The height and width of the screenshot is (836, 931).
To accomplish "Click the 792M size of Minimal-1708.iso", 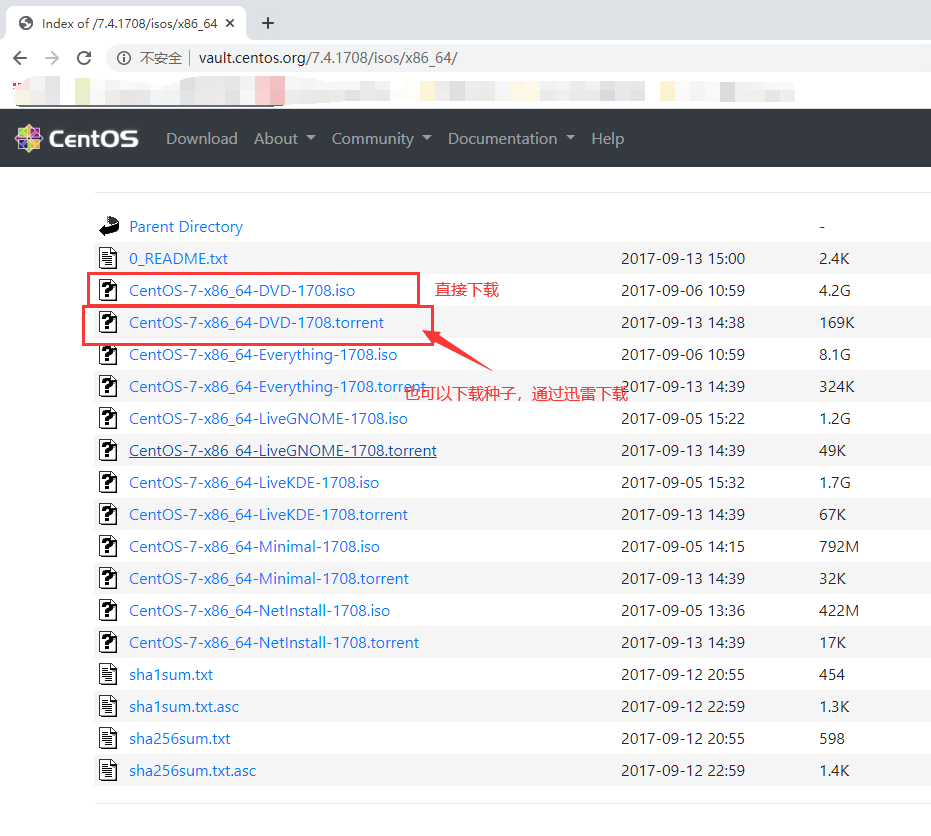I will pyautogui.click(x=838, y=546).
